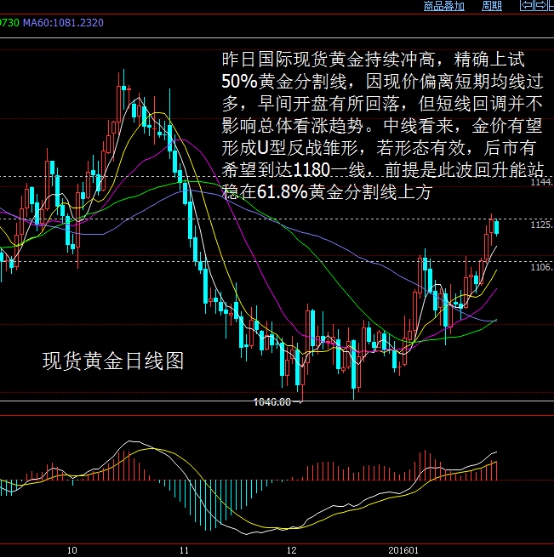This screenshot has height=558, width=554.
Task: Open the 周期 period link
Action: (491, 6)
